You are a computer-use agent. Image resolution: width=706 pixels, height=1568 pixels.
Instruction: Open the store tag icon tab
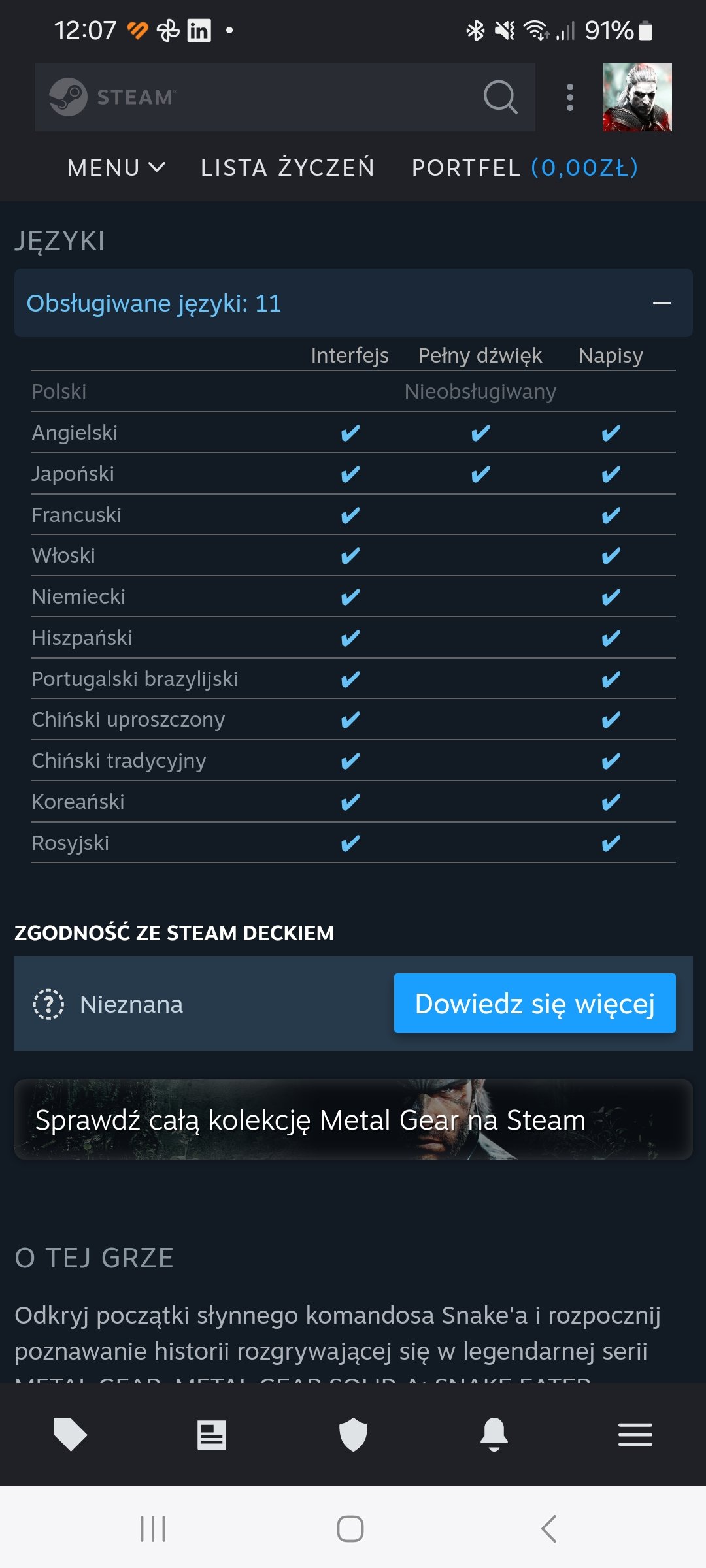70,1435
